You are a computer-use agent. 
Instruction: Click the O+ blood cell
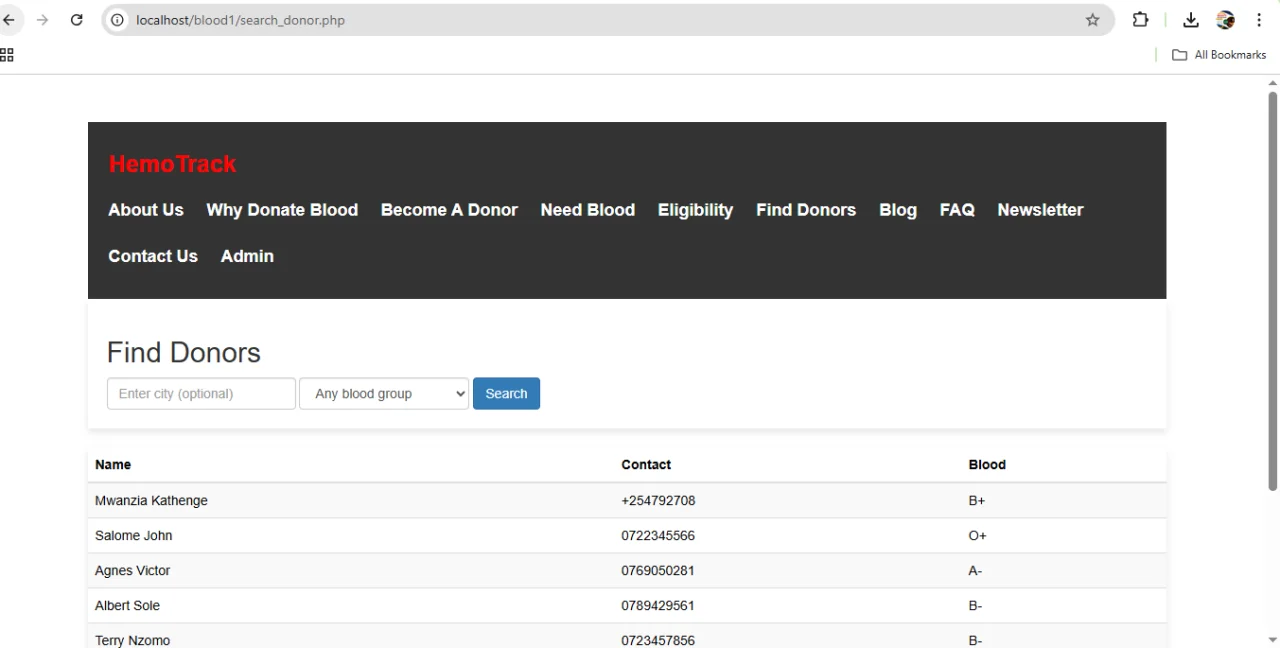[978, 535]
